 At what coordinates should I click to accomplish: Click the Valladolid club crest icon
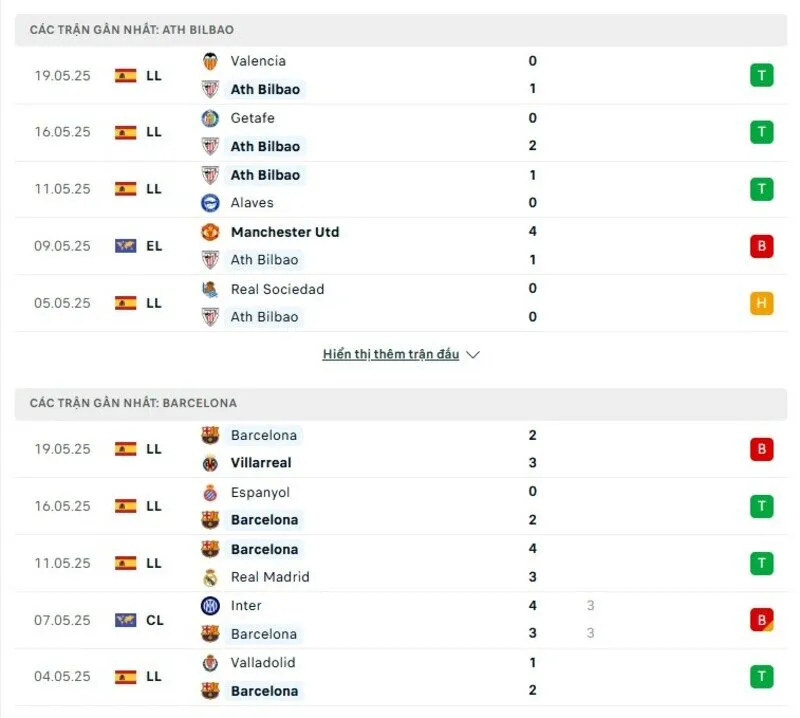[210, 662]
